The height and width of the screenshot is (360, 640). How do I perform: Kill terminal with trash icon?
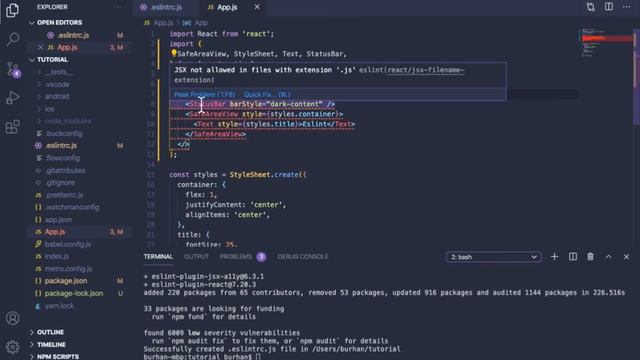590,257
